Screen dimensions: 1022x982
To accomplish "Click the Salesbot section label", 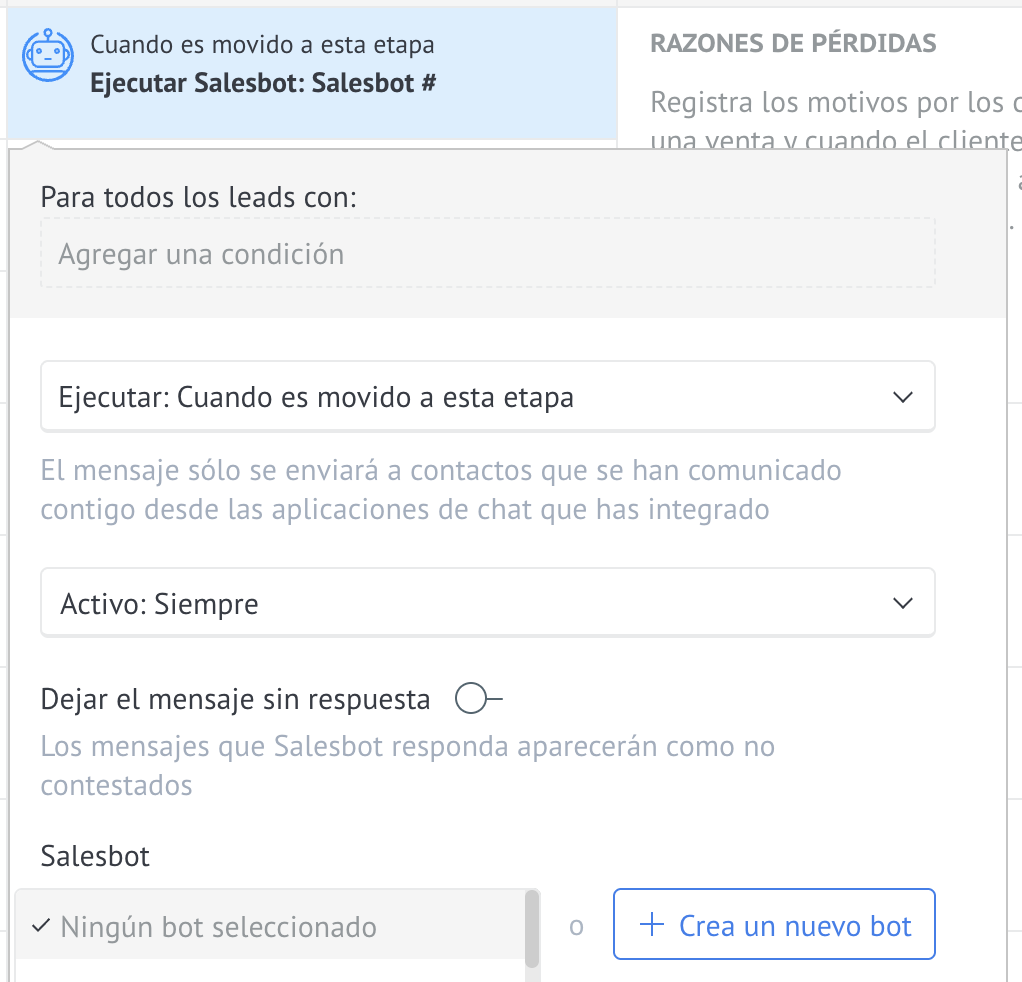I will (x=95, y=856).
